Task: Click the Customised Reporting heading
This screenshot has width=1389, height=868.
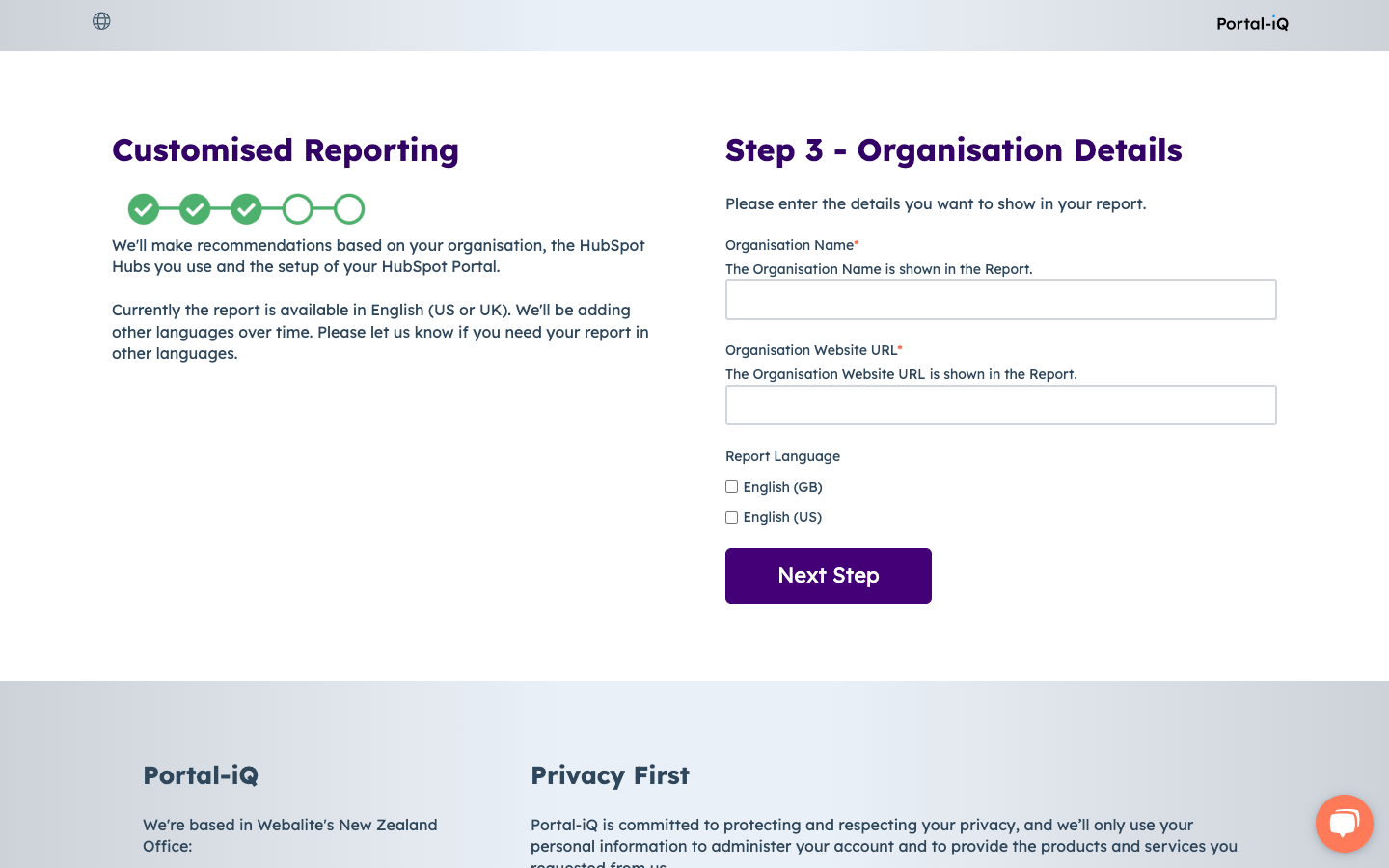Action: pos(286,150)
